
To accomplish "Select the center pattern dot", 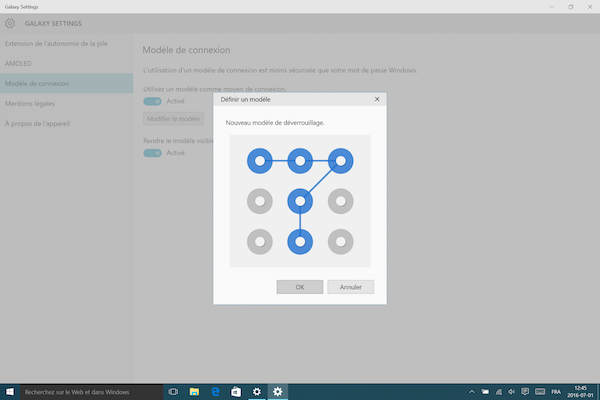I will pos(300,201).
